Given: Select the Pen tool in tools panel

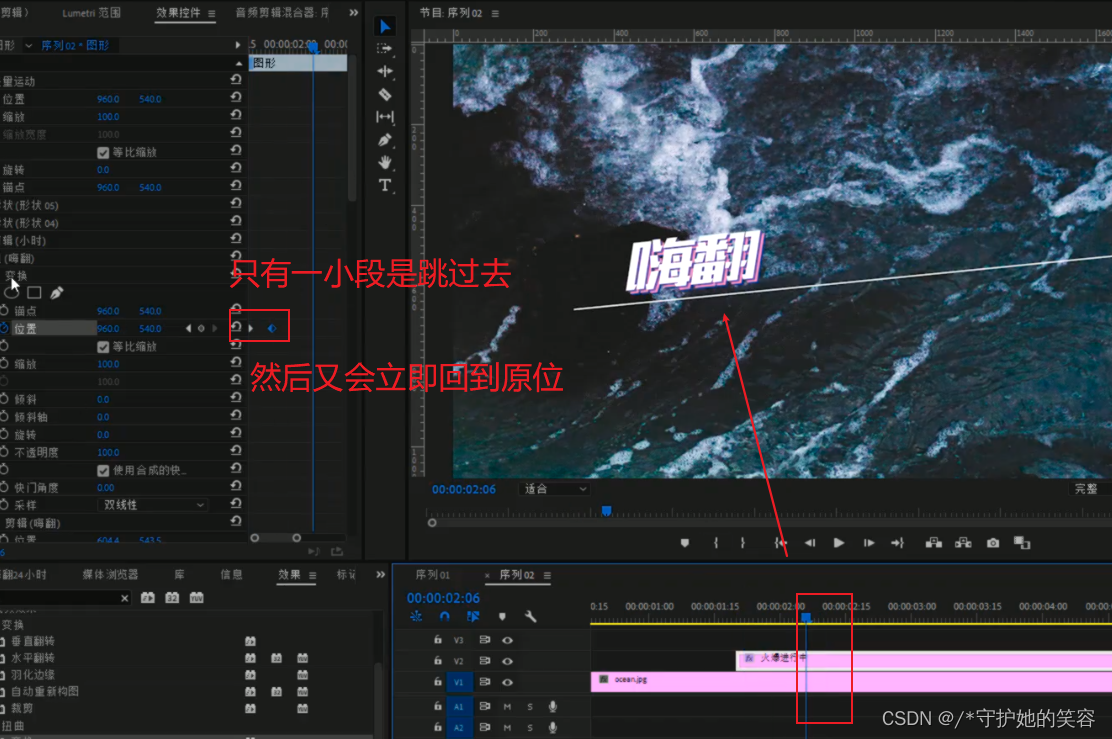Looking at the screenshot, I should tap(384, 140).
